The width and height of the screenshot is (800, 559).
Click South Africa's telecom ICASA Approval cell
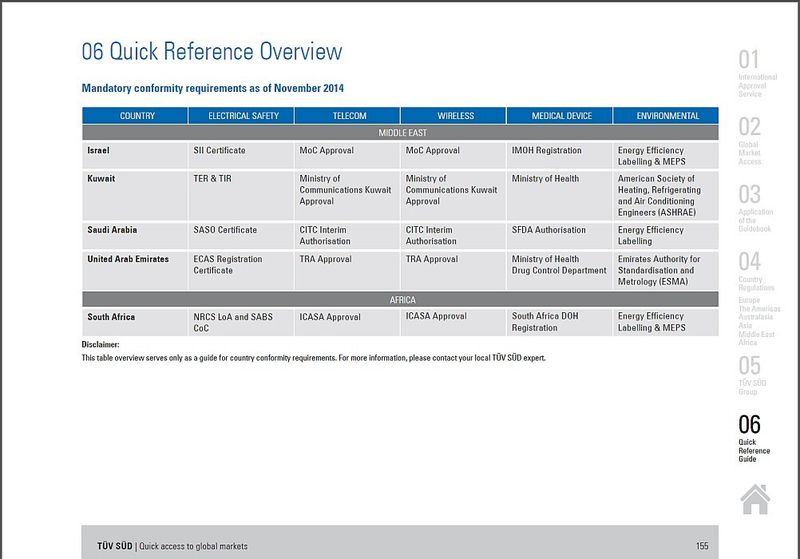pos(347,322)
